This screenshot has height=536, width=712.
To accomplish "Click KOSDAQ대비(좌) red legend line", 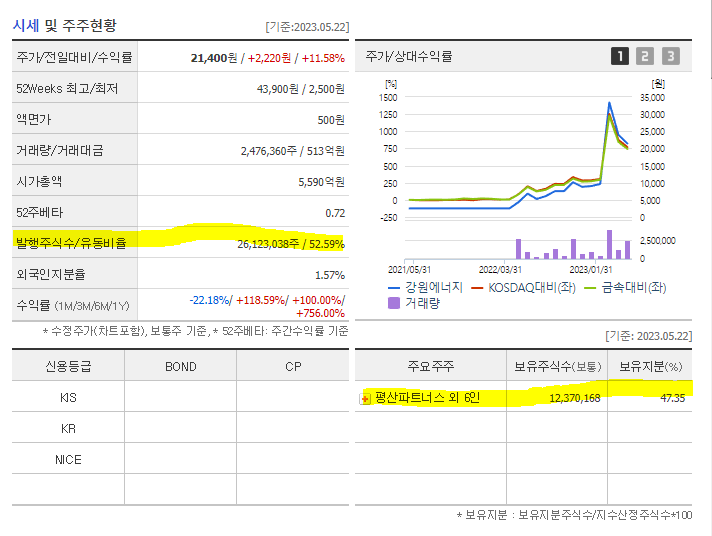I will tap(477, 288).
